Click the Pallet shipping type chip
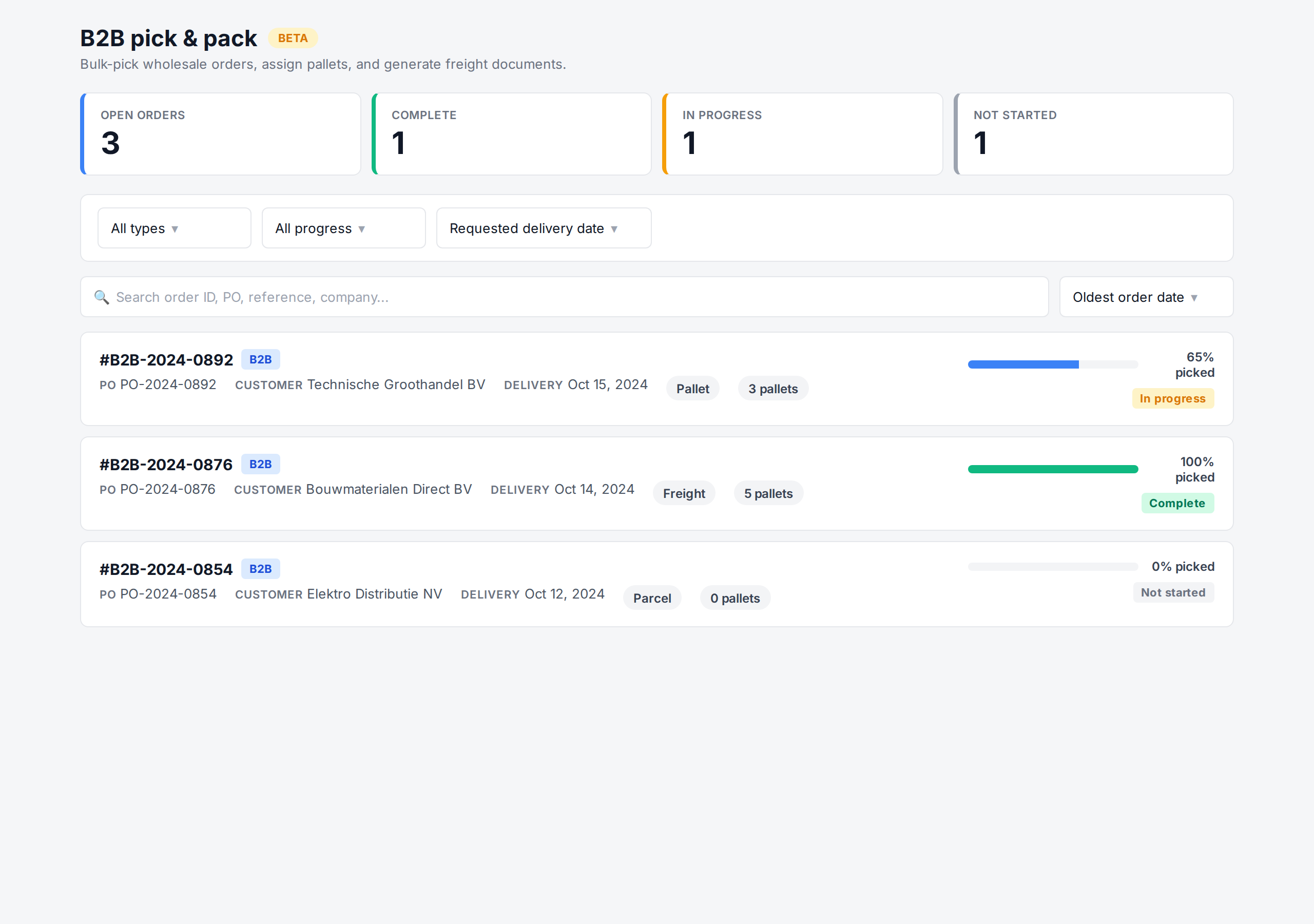 pyautogui.click(x=692, y=389)
